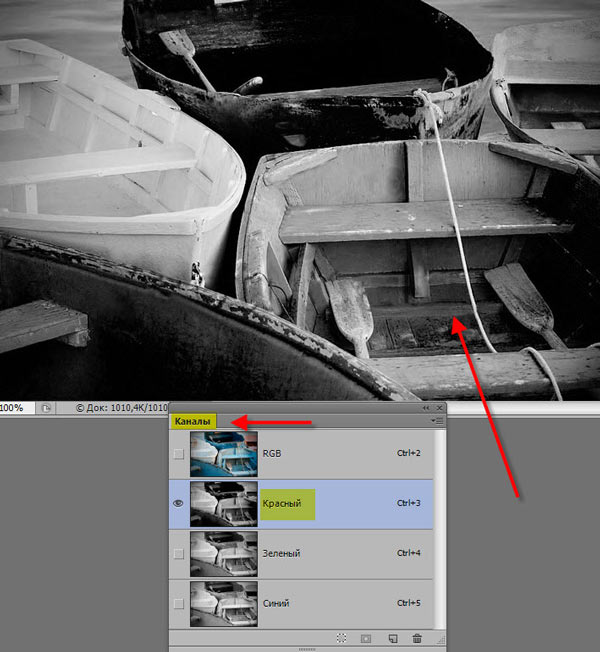
Task: Load channel as selection icon
Action: point(341,638)
